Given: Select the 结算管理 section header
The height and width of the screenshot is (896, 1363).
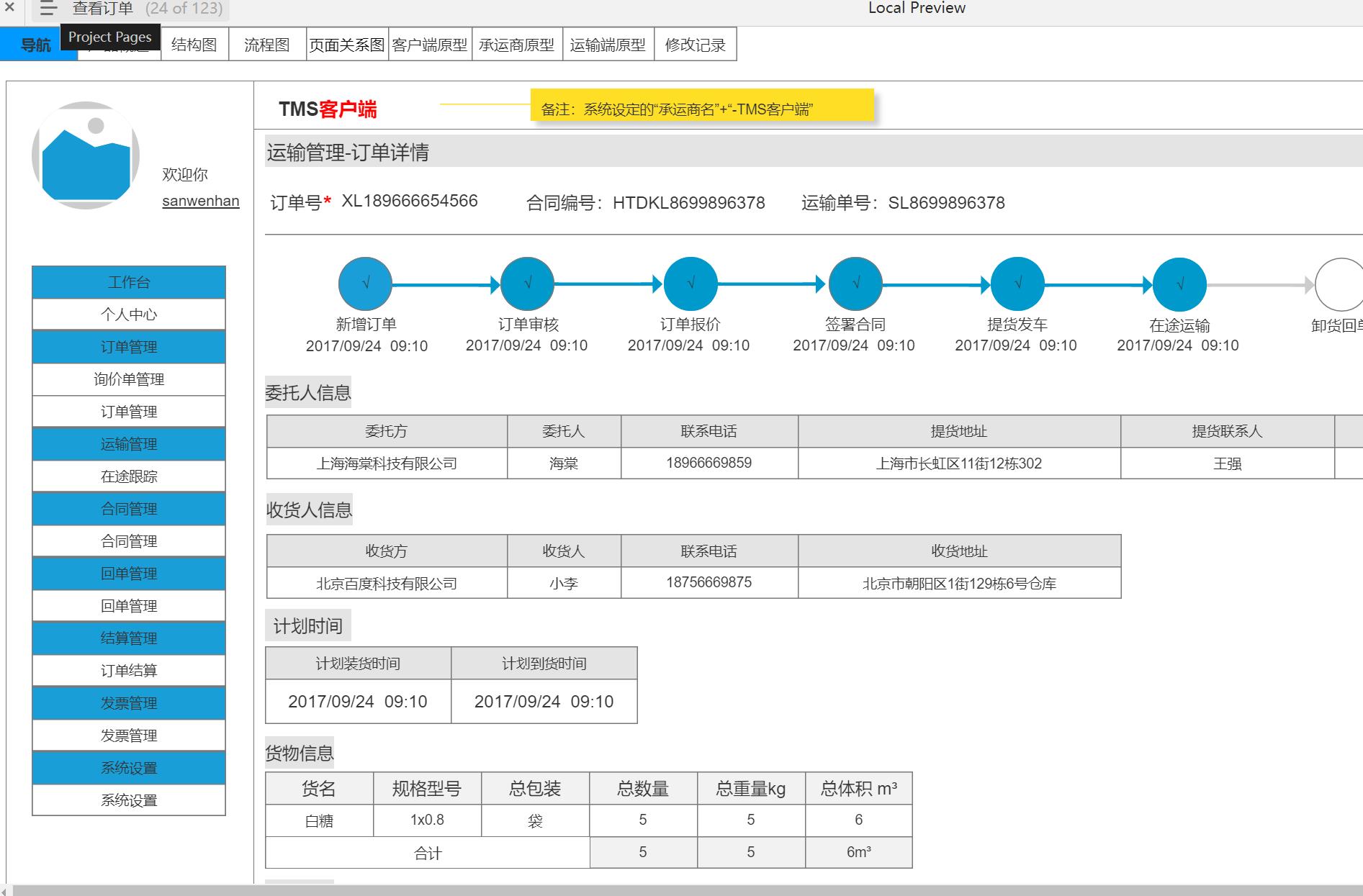Looking at the screenshot, I should pos(129,638).
